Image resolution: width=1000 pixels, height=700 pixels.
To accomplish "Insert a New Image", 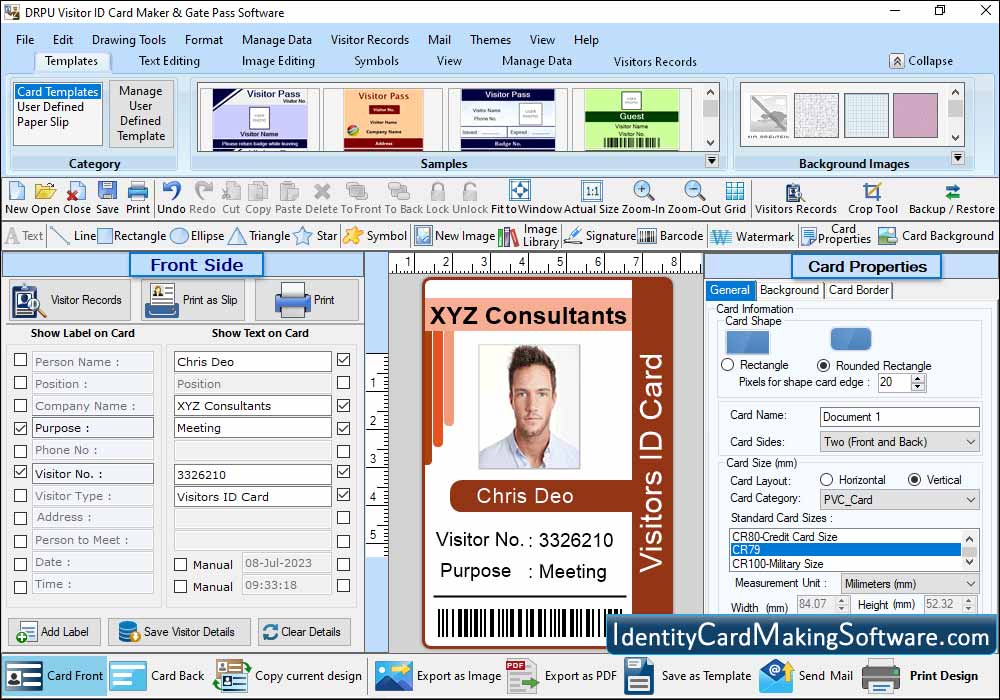I will point(454,236).
